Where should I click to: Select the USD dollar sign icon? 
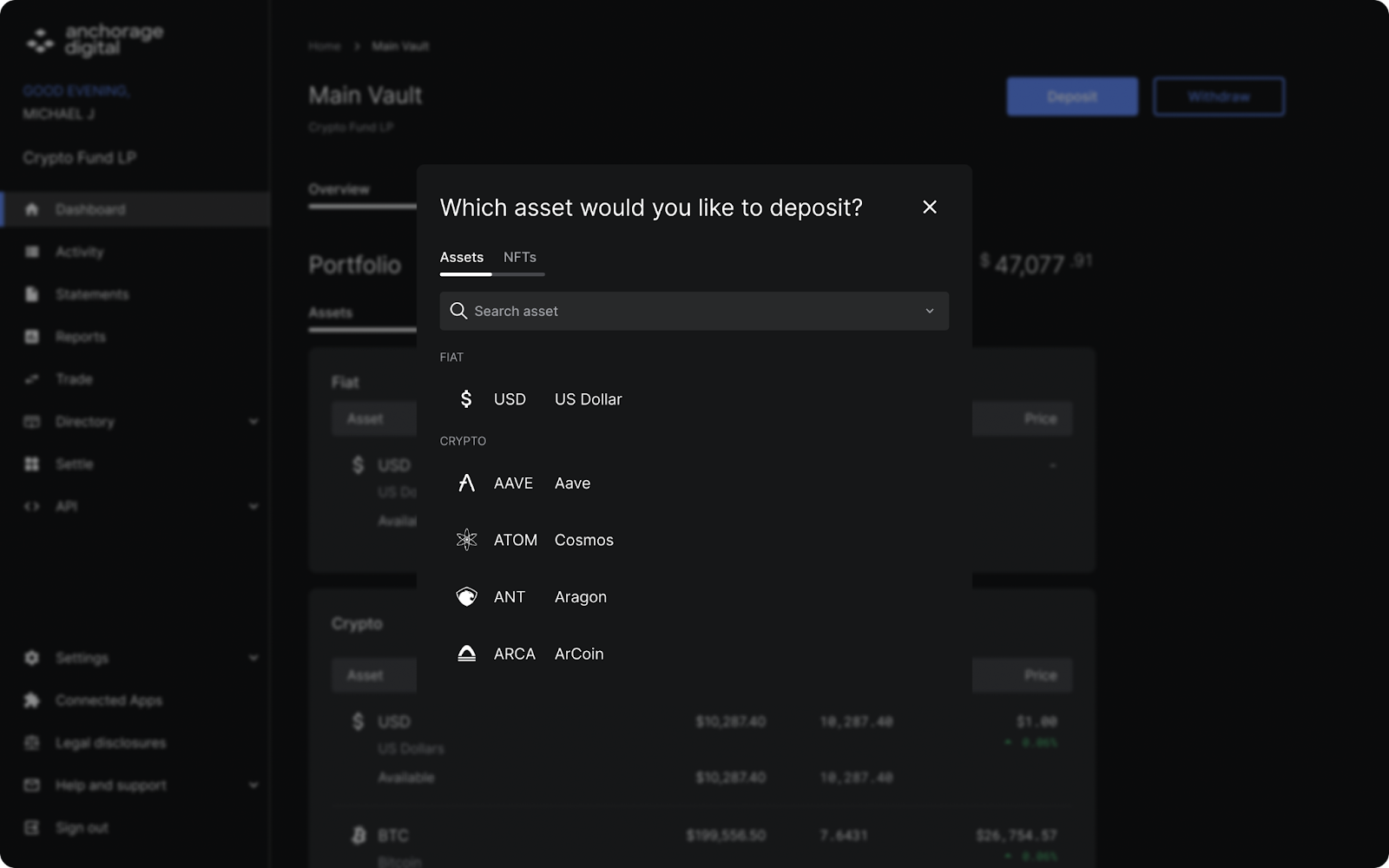click(x=466, y=399)
